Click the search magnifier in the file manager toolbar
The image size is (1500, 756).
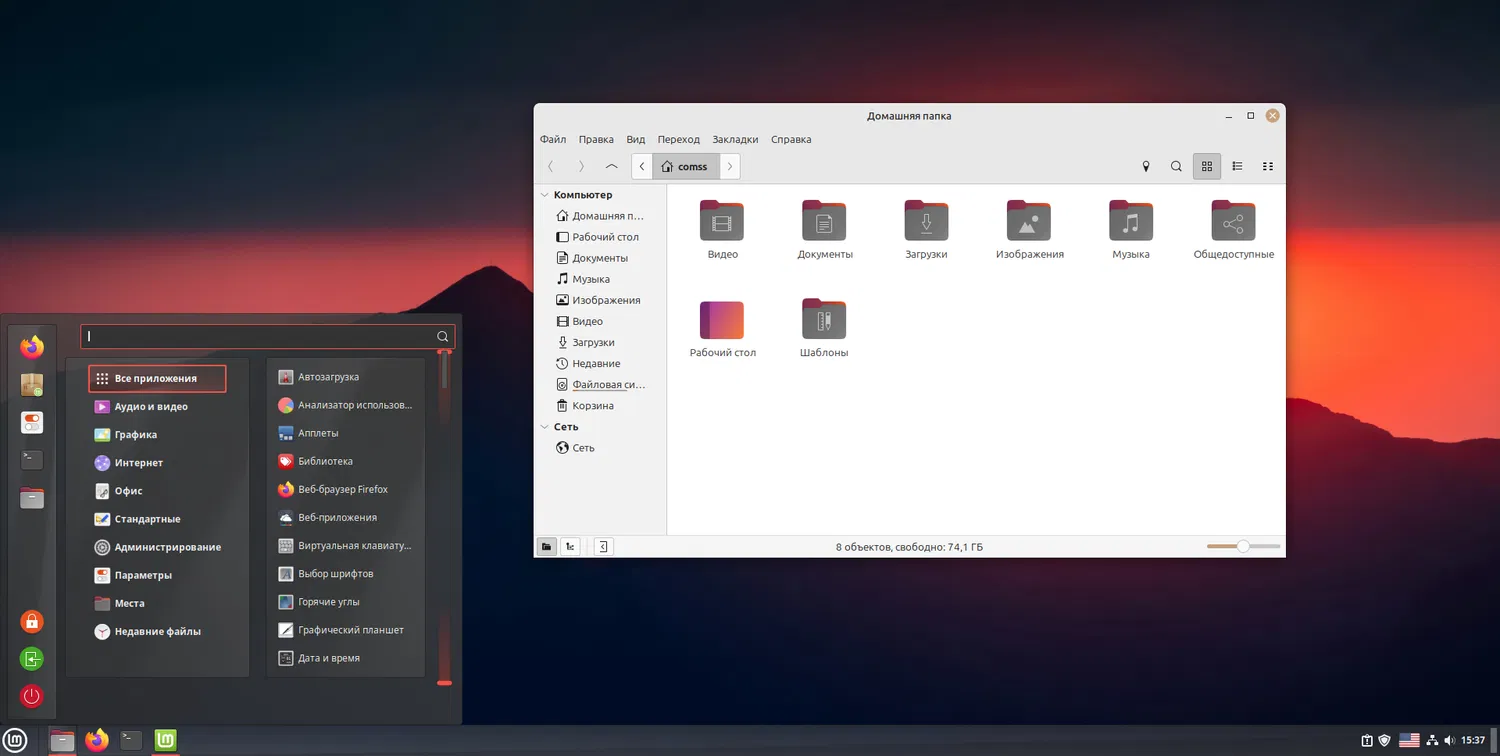(1176, 166)
